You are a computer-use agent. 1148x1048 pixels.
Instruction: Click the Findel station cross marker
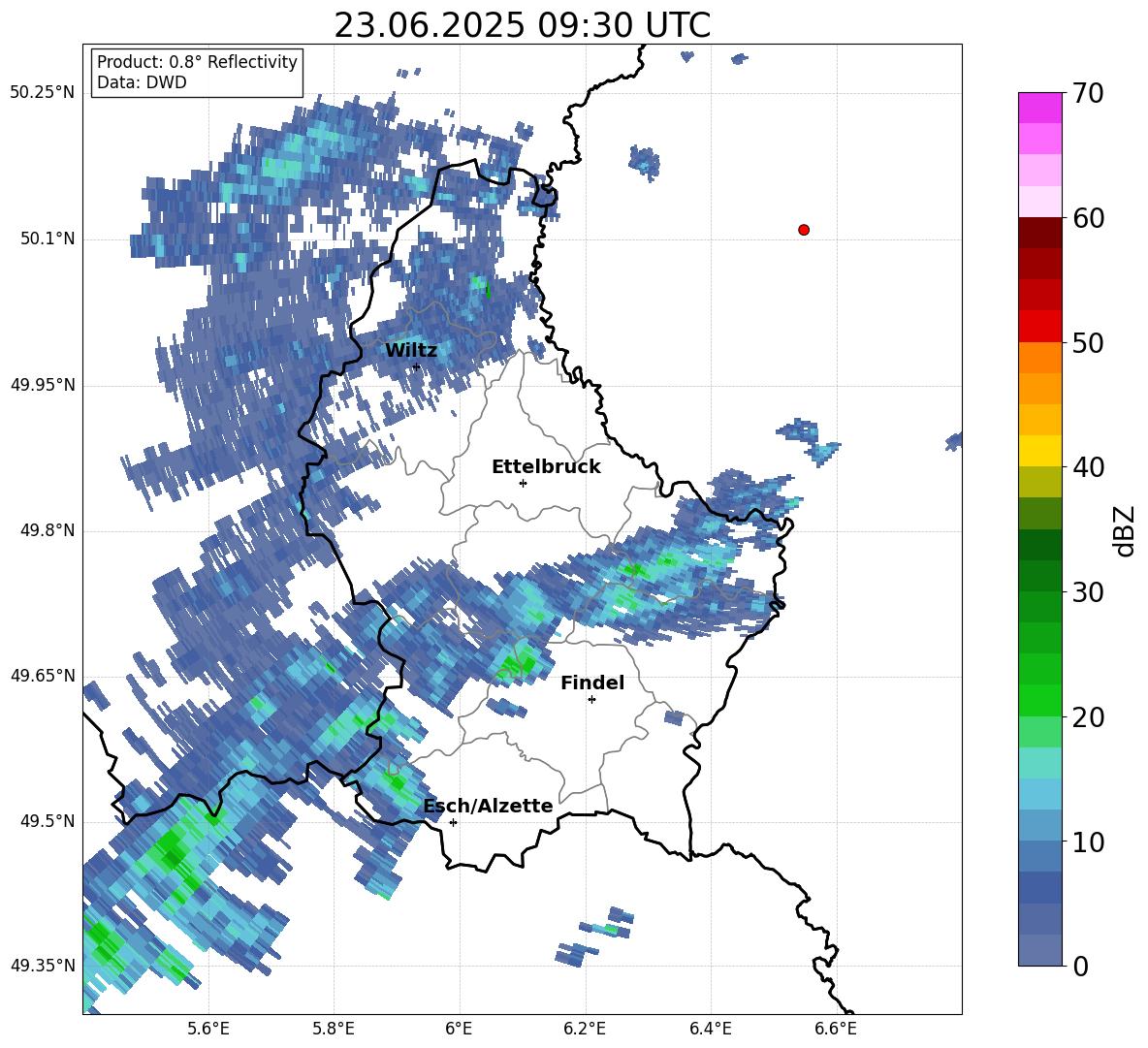point(591,700)
